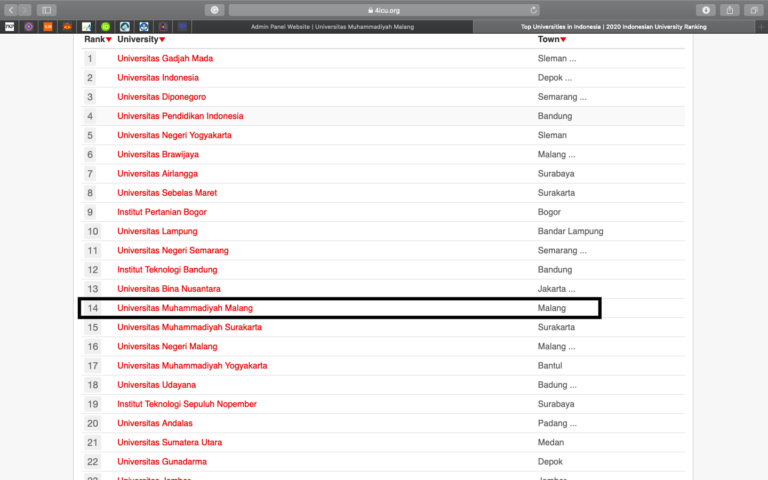This screenshot has height=480, width=768.
Task: Visit Universitas Diponegoro link
Action: 161,96
